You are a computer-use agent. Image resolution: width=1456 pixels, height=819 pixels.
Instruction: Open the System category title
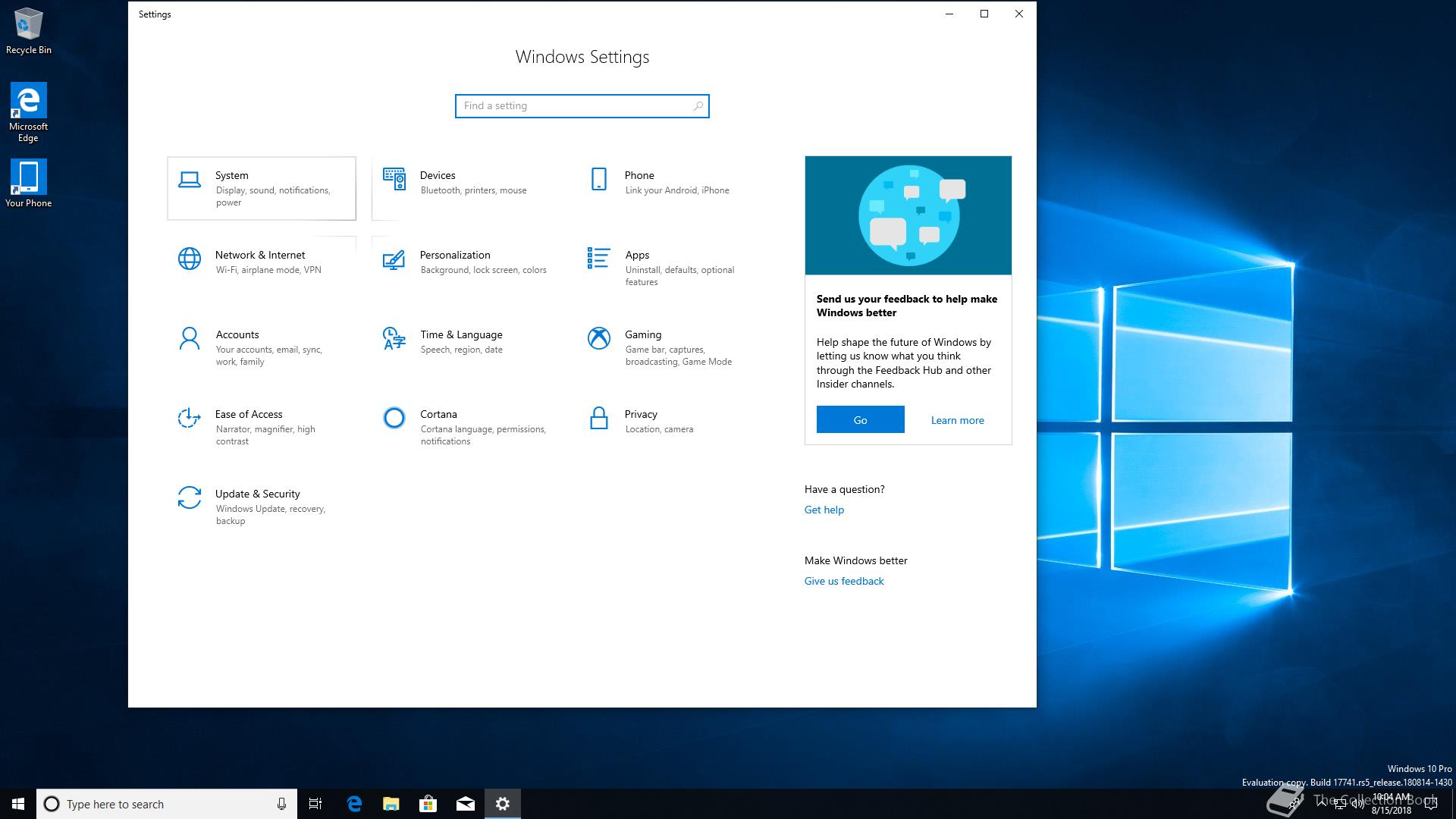tap(231, 175)
